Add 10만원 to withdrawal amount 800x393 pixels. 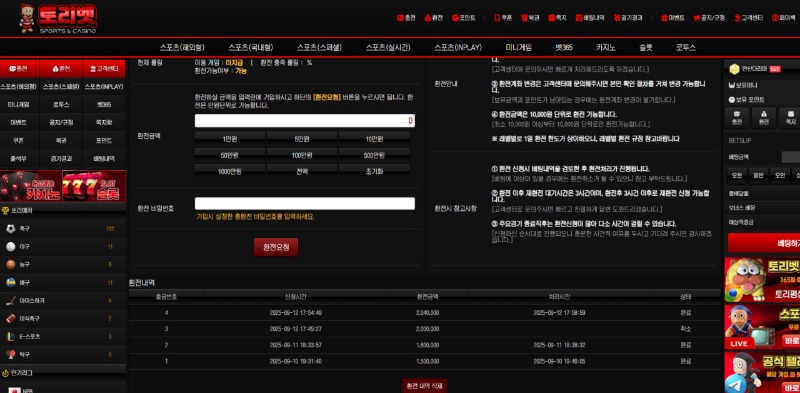click(374, 139)
